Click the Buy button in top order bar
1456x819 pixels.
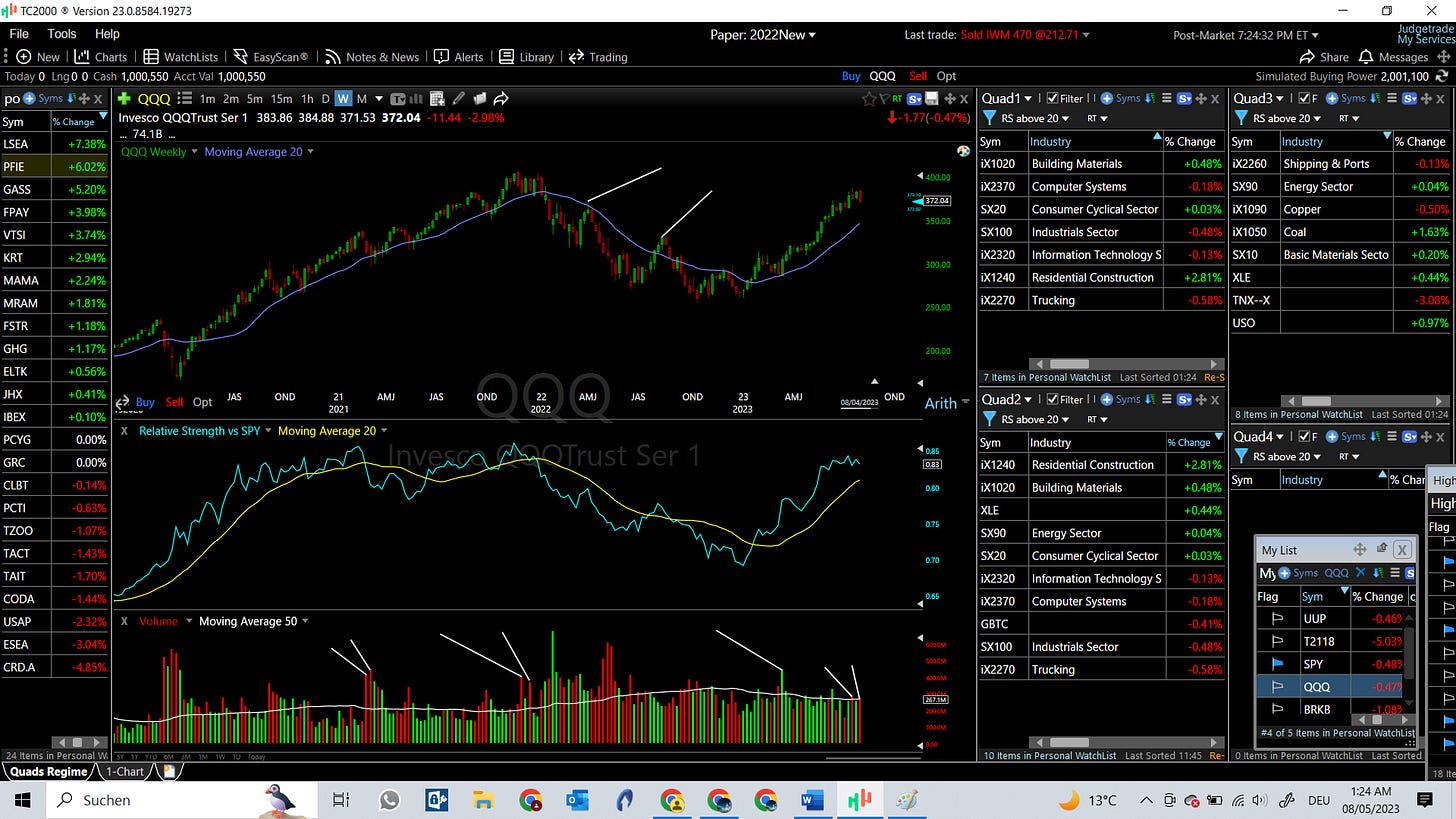[851, 76]
